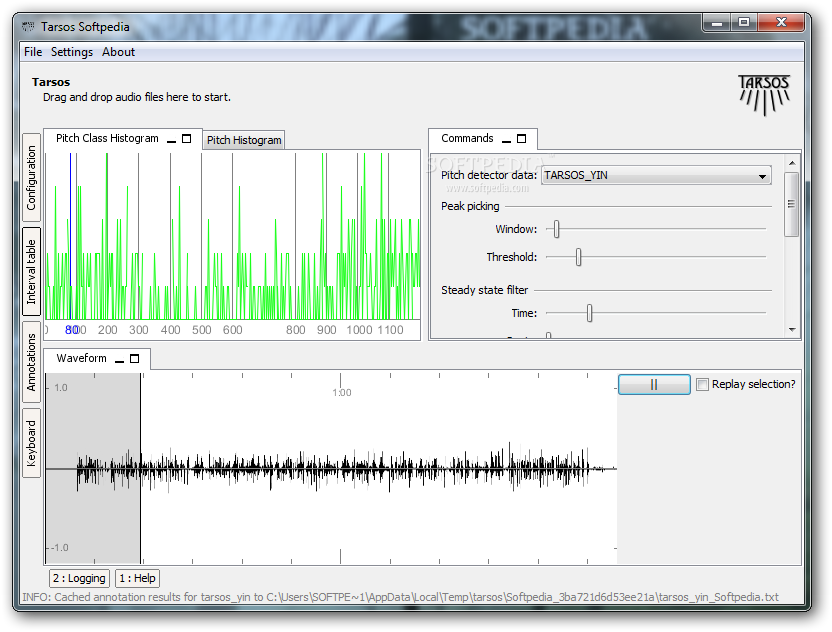Click the Commands panel scrollbar thumb
832x632 pixels.
pyautogui.click(x=791, y=204)
